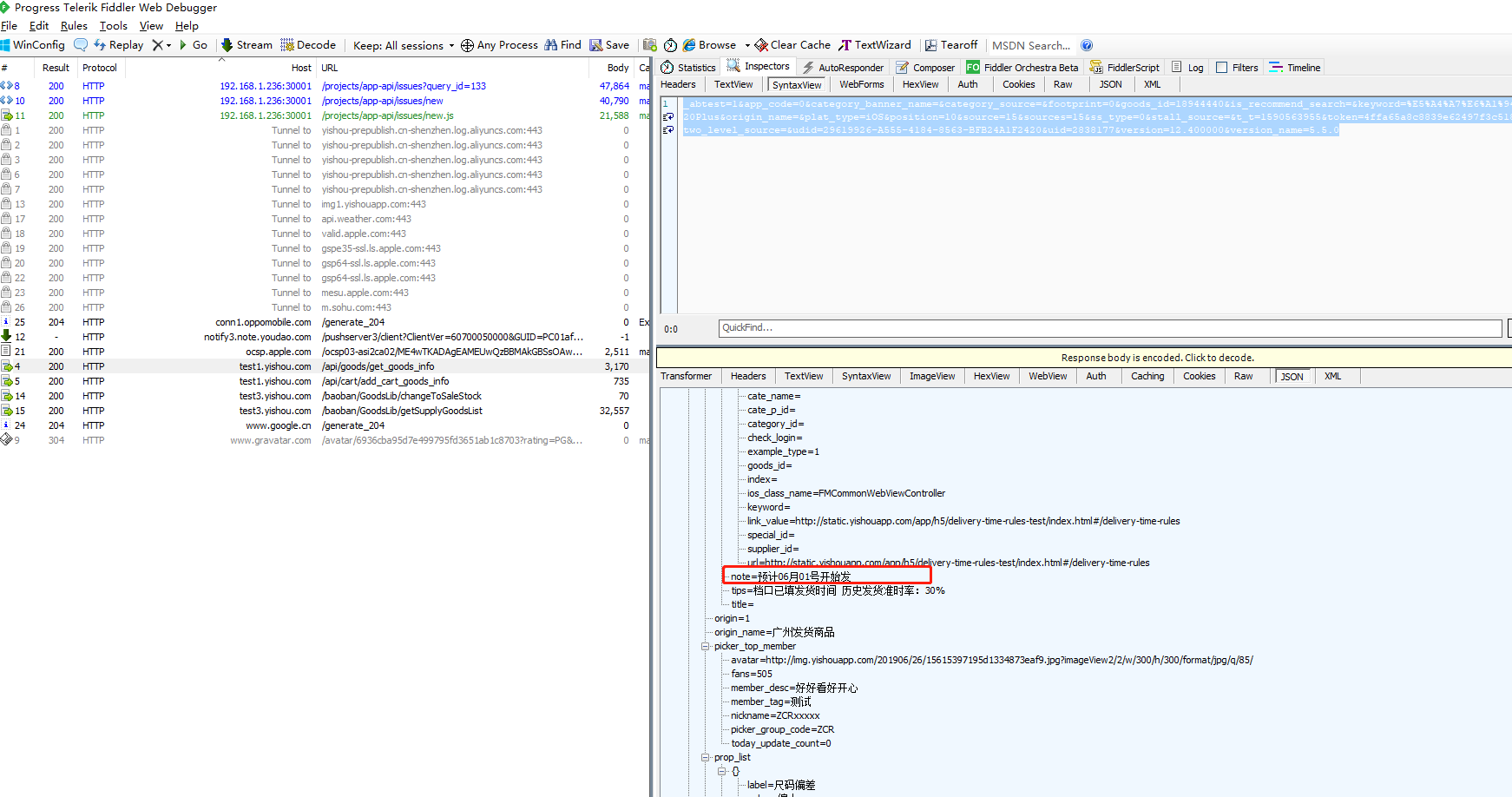Collapse the prop_list tree node
This screenshot has height=797, width=1512.
(706, 757)
